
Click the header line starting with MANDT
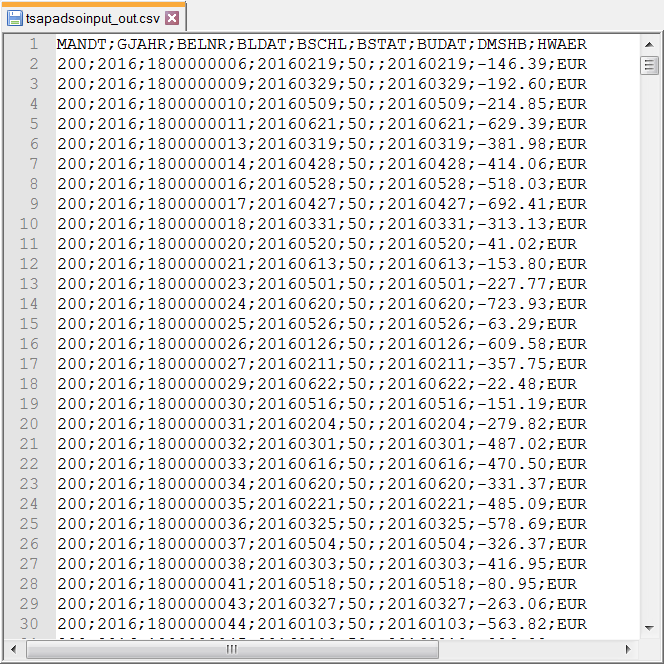pyautogui.click(x=322, y=44)
